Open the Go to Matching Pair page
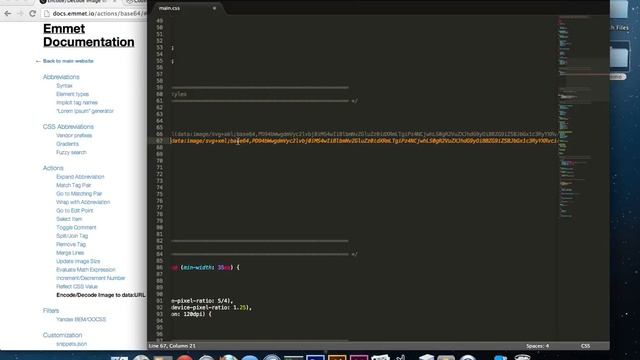 tap(79, 193)
